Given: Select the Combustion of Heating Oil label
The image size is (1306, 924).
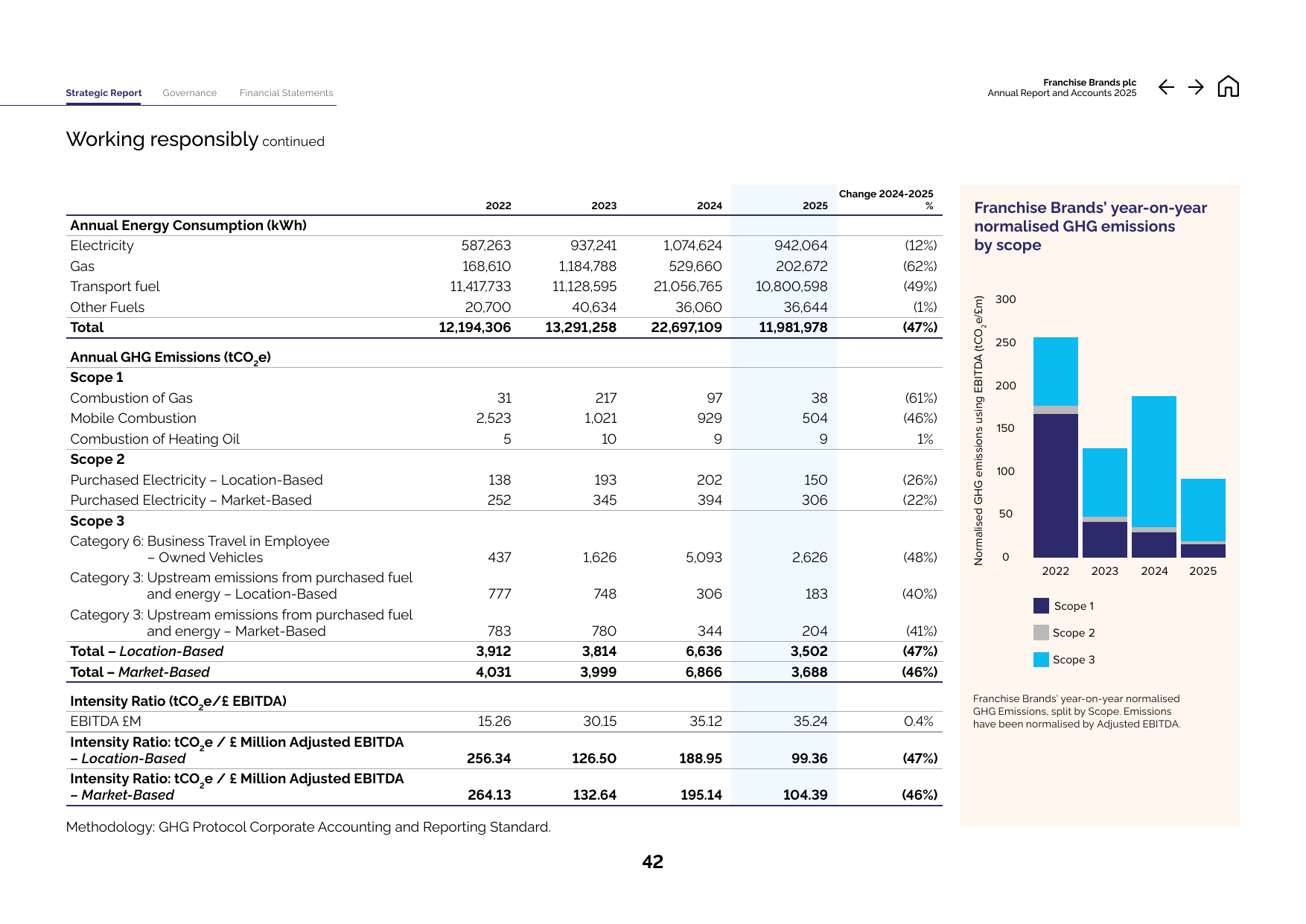Looking at the screenshot, I should coord(155,439).
